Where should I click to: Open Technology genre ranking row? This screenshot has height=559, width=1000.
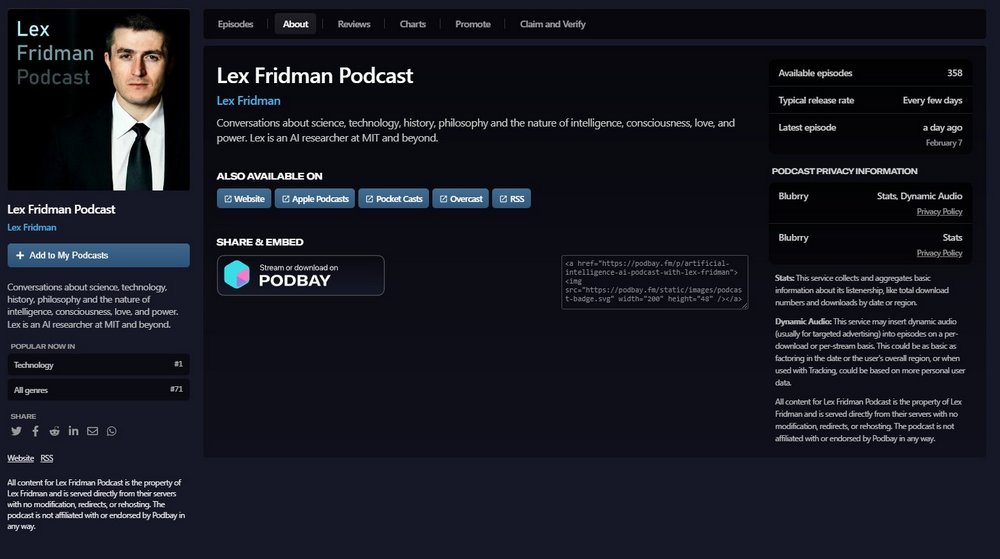(x=98, y=365)
